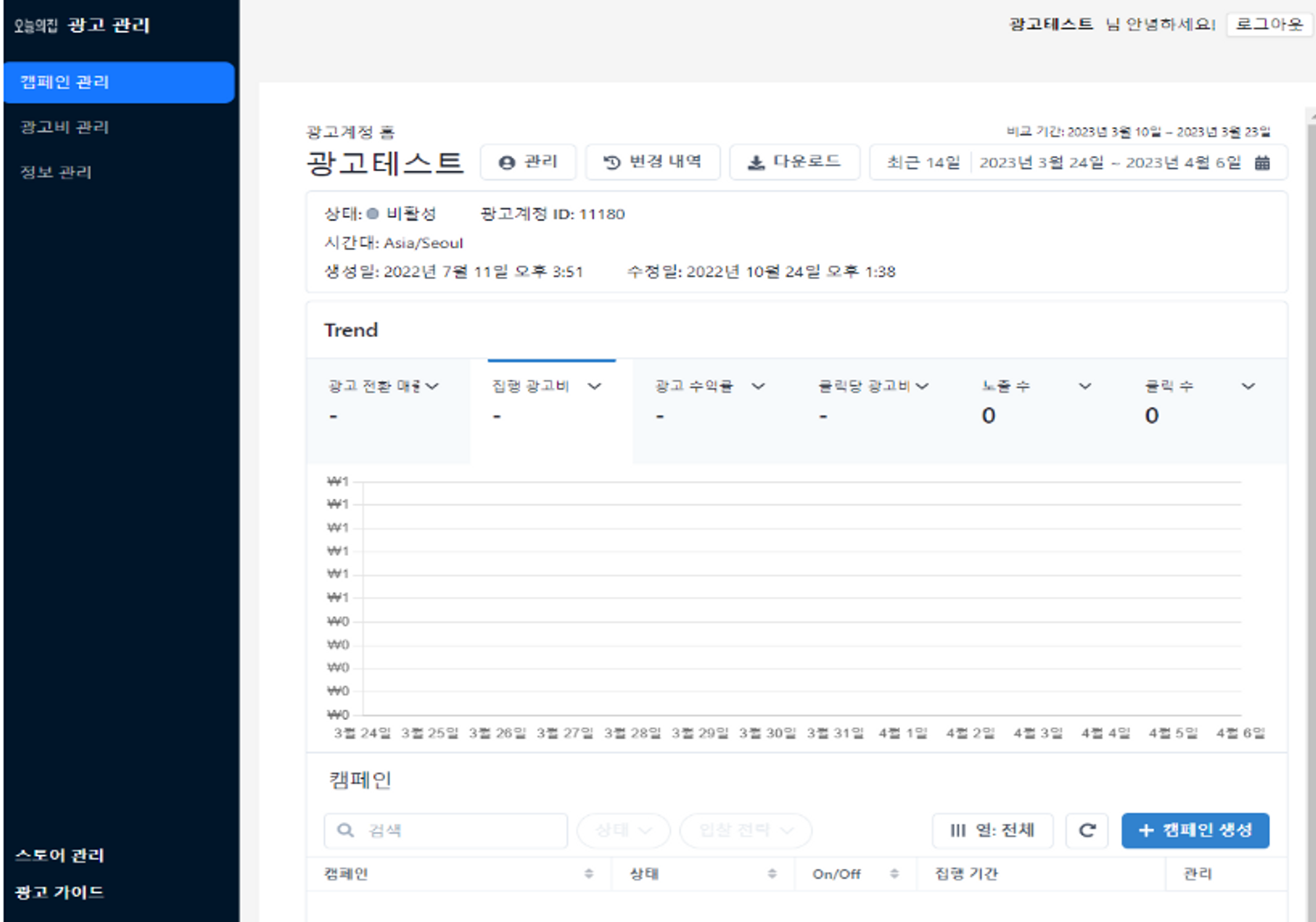The height and width of the screenshot is (922, 1316).
Task: Open 광고비 관리 in the sidebar
Action: point(64,127)
